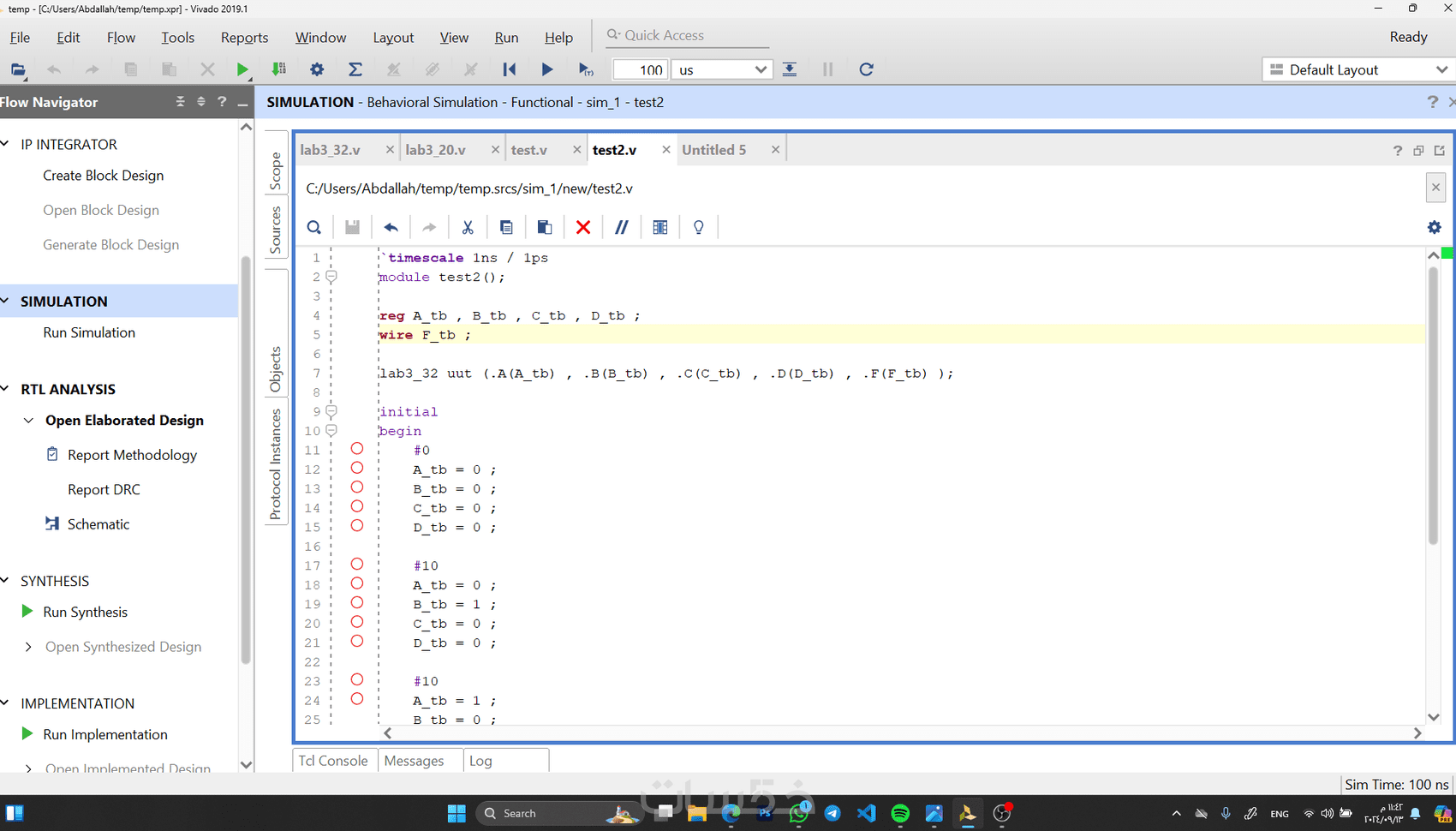Switch to the lab3_32.v tab
The height and width of the screenshot is (831, 1456).
pyautogui.click(x=331, y=150)
